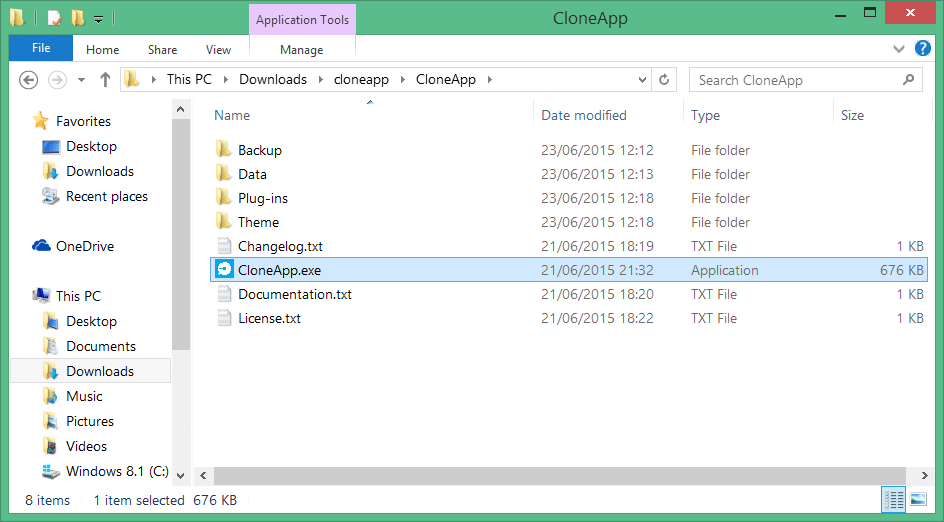944x522 pixels.
Task: Click the cloneapp breadcrumb segment
Action: pyautogui.click(x=361, y=79)
